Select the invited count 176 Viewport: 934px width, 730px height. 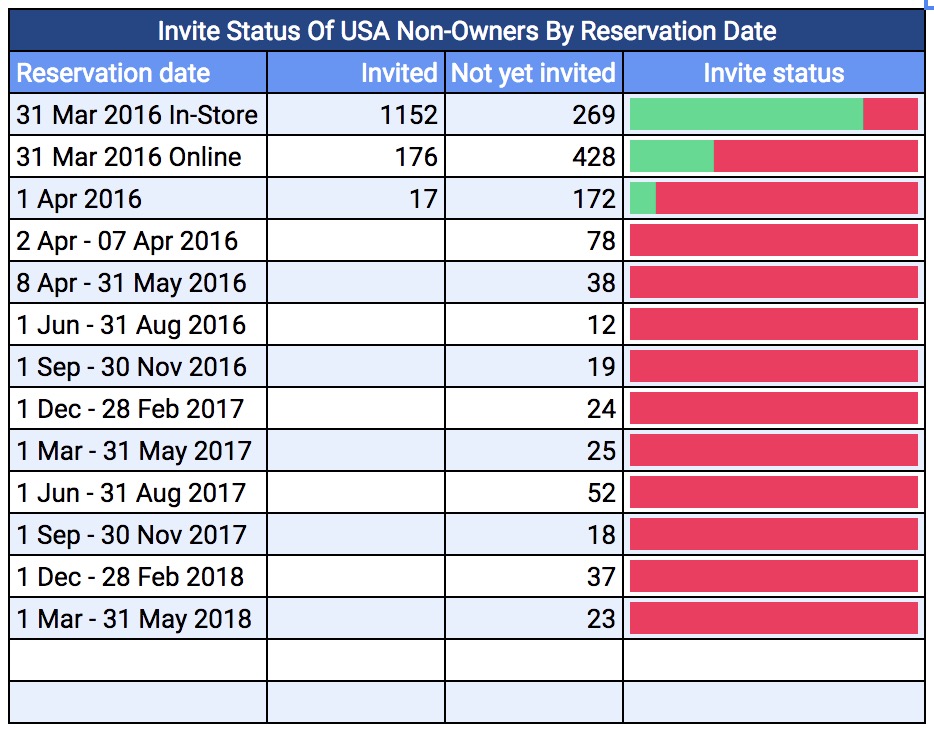tap(420, 156)
